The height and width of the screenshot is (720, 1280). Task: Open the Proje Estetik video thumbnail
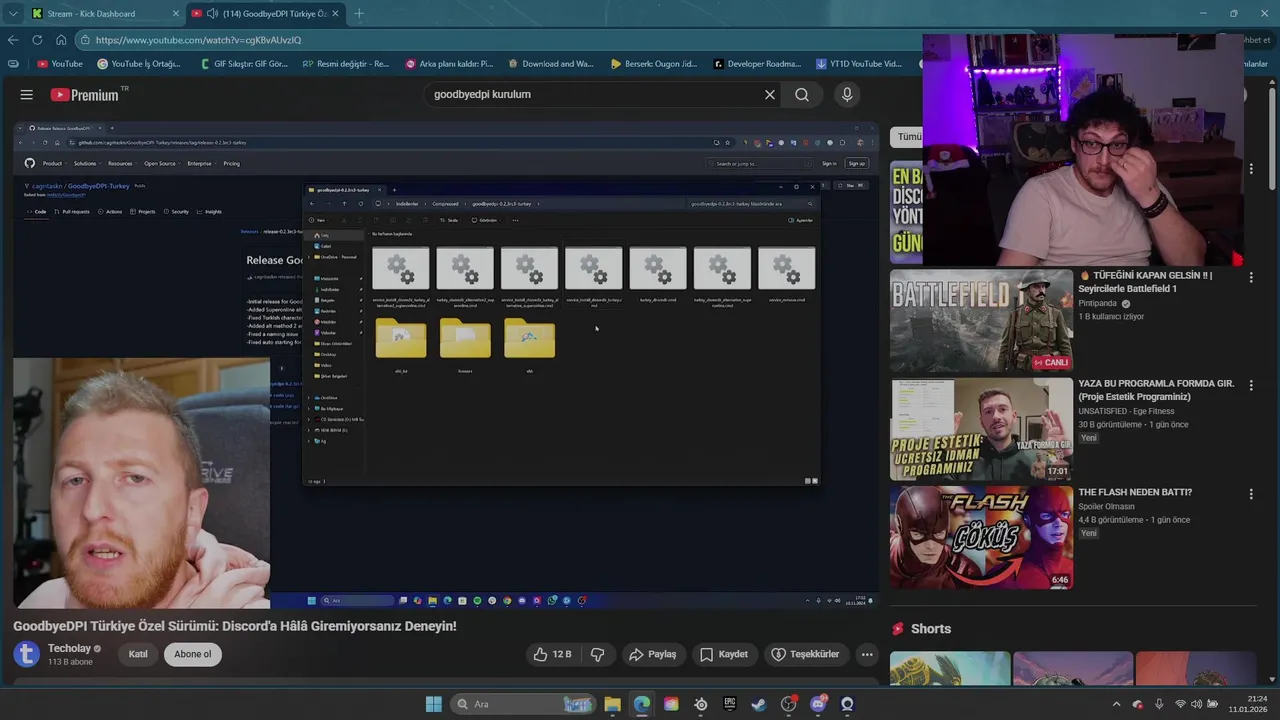click(981, 429)
